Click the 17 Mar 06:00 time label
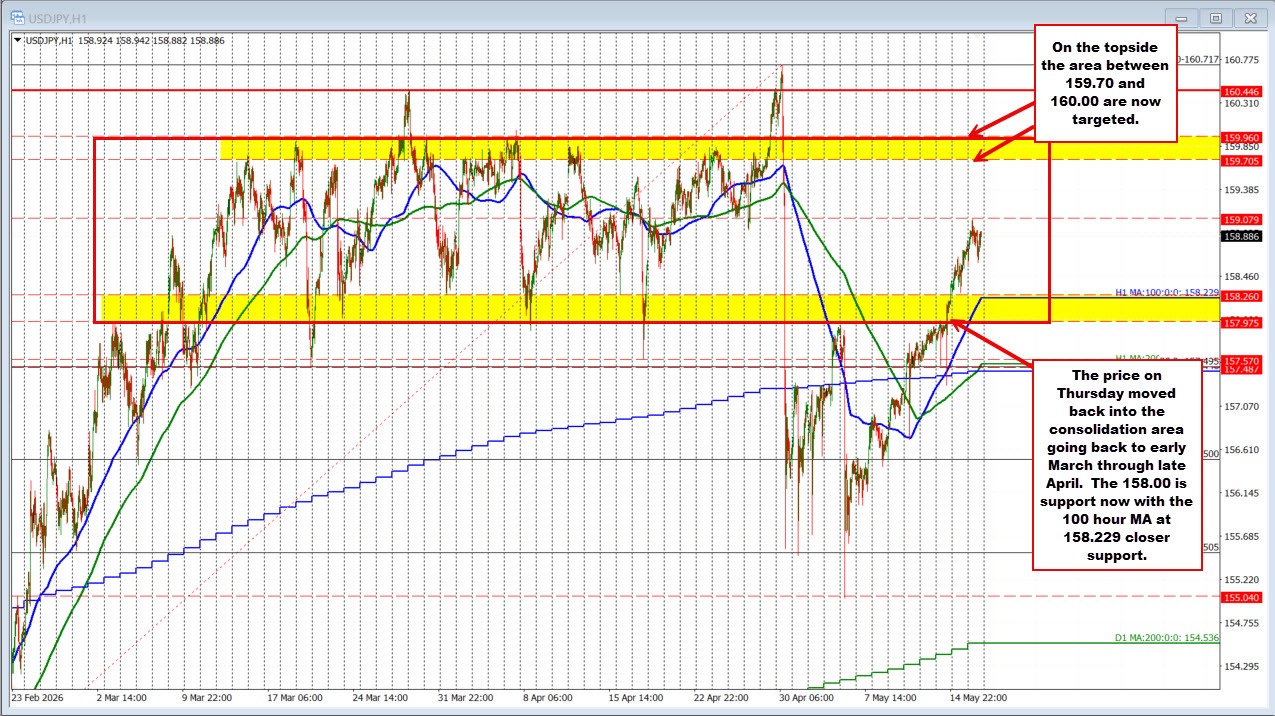Image resolution: width=1275 pixels, height=716 pixels. coord(293,697)
